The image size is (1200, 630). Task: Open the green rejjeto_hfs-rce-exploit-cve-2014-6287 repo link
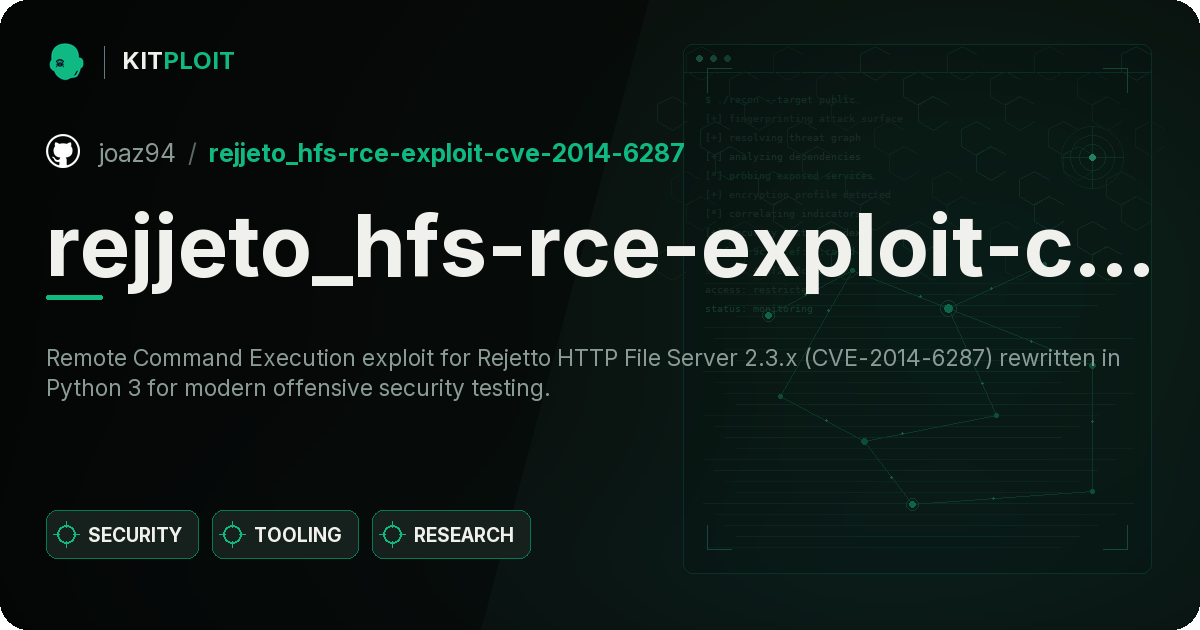(446, 153)
